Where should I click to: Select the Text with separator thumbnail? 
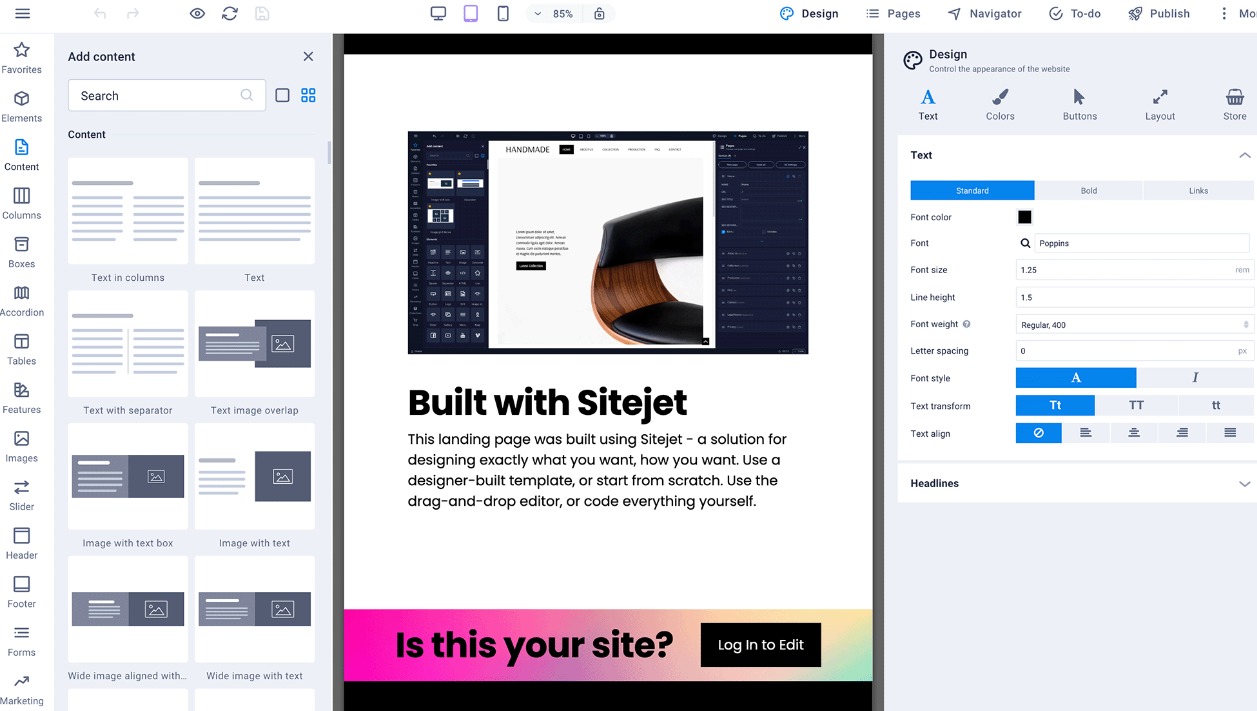[x=128, y=344]
